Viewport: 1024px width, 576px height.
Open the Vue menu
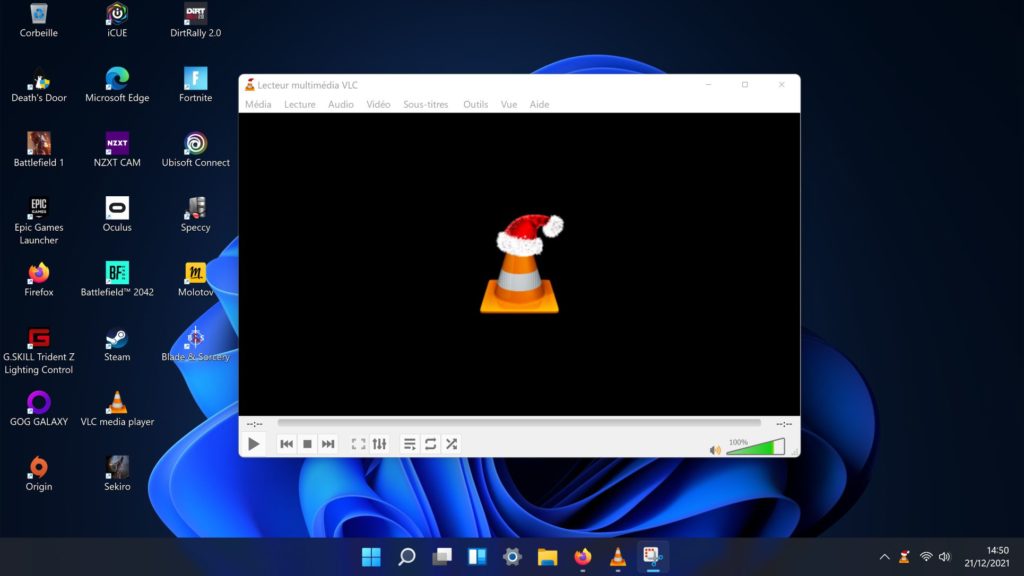click(509, 104)
